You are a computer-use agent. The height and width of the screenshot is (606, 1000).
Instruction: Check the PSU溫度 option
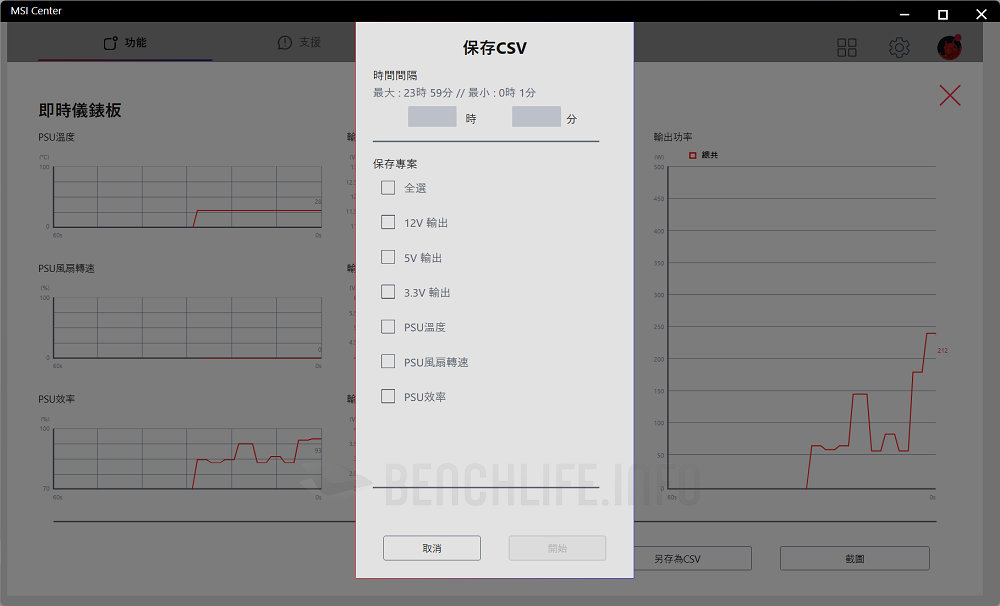[x=388, y=327]
